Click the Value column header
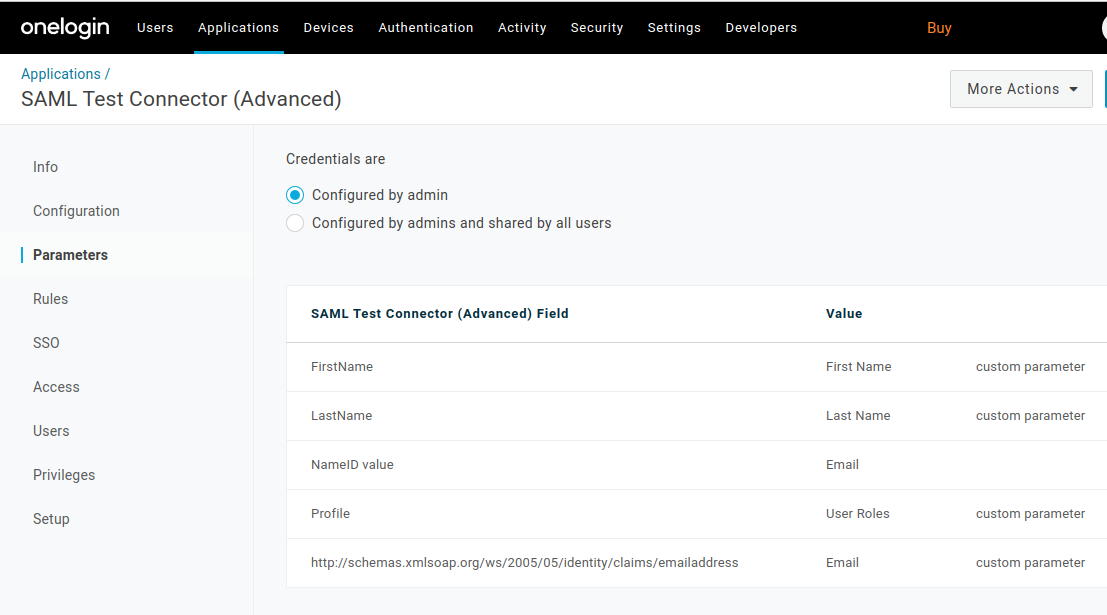Image resolution: width=1107 pixels, height=615 pixels. 844,314
